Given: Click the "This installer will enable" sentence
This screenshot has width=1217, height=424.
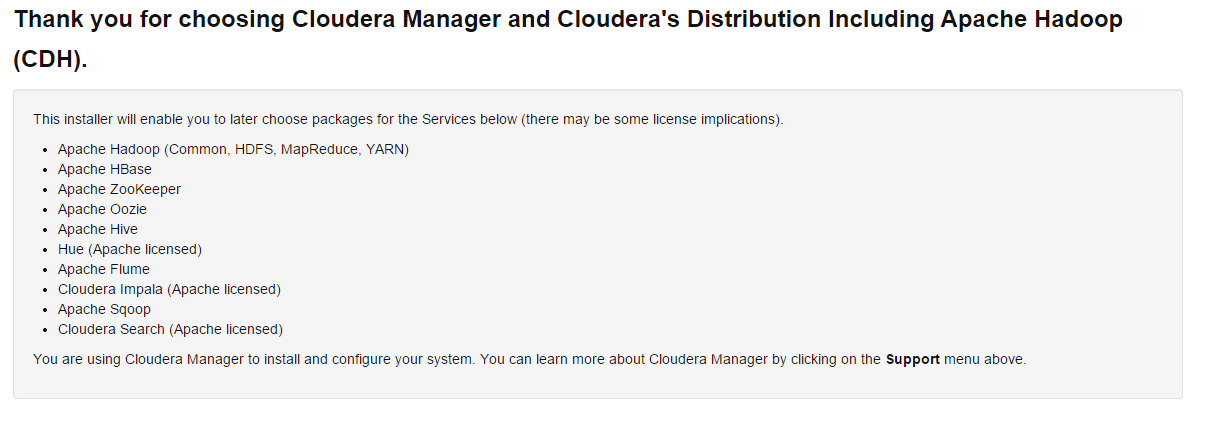Looking at the screenshot, I should point(408,119).
